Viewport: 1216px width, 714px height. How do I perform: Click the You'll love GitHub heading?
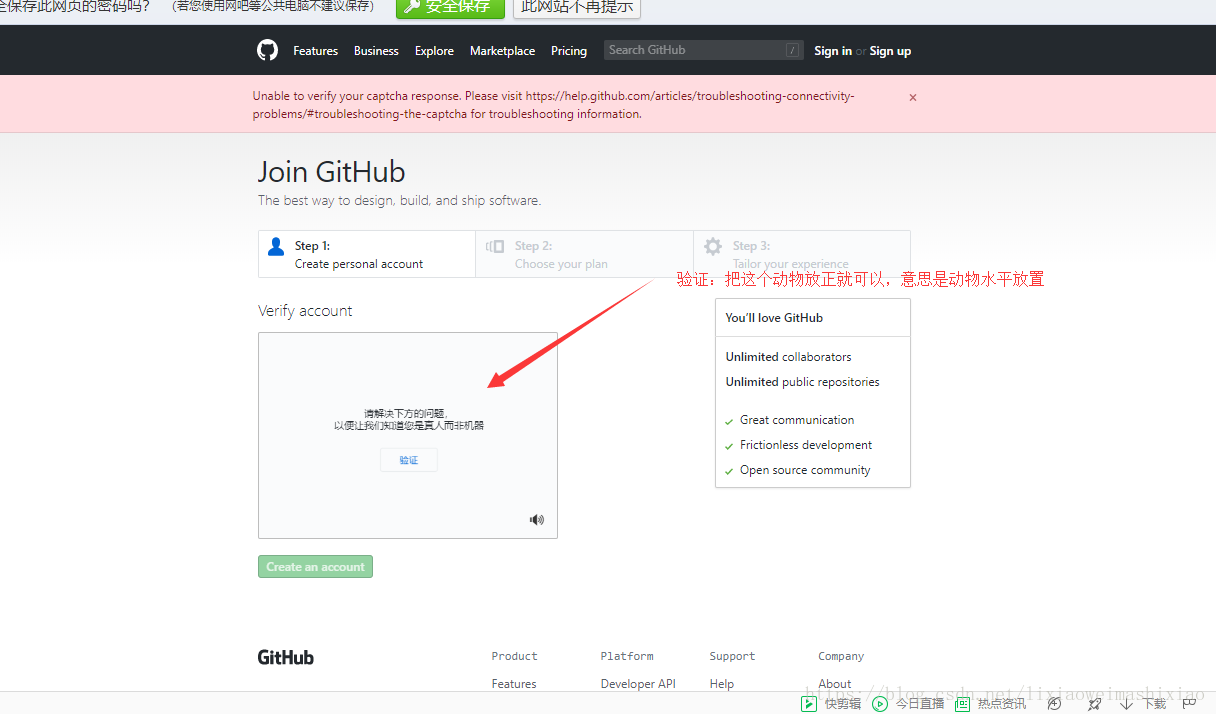click(774, 318)
